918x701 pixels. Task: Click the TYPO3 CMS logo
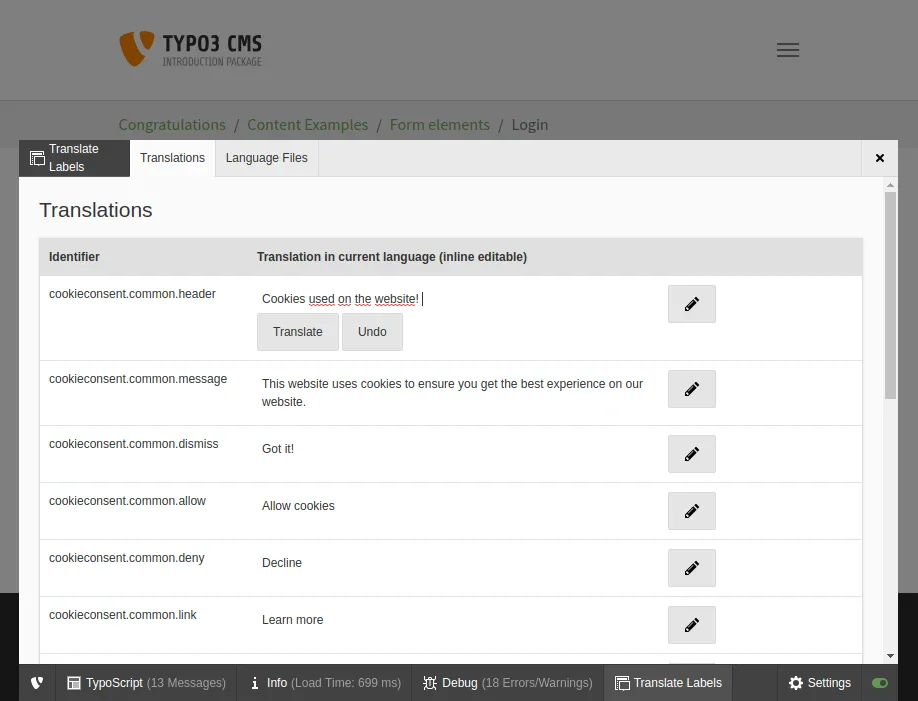(x=190, y=49)
